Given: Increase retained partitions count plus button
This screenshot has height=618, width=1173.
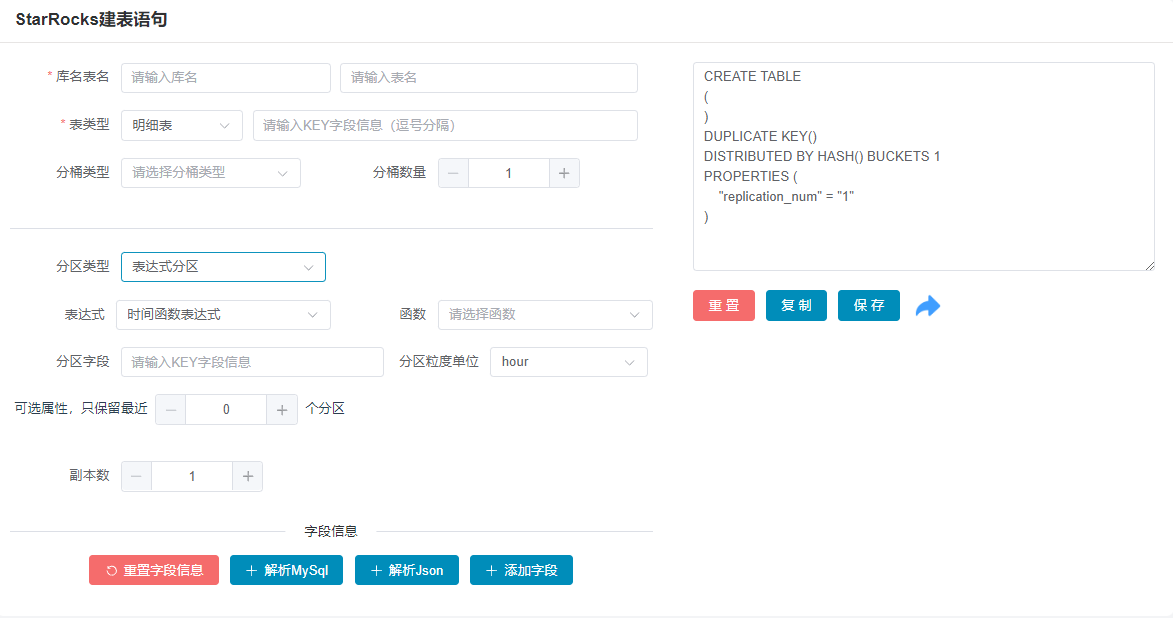Looking at the screenshot, I should (282, 409).
